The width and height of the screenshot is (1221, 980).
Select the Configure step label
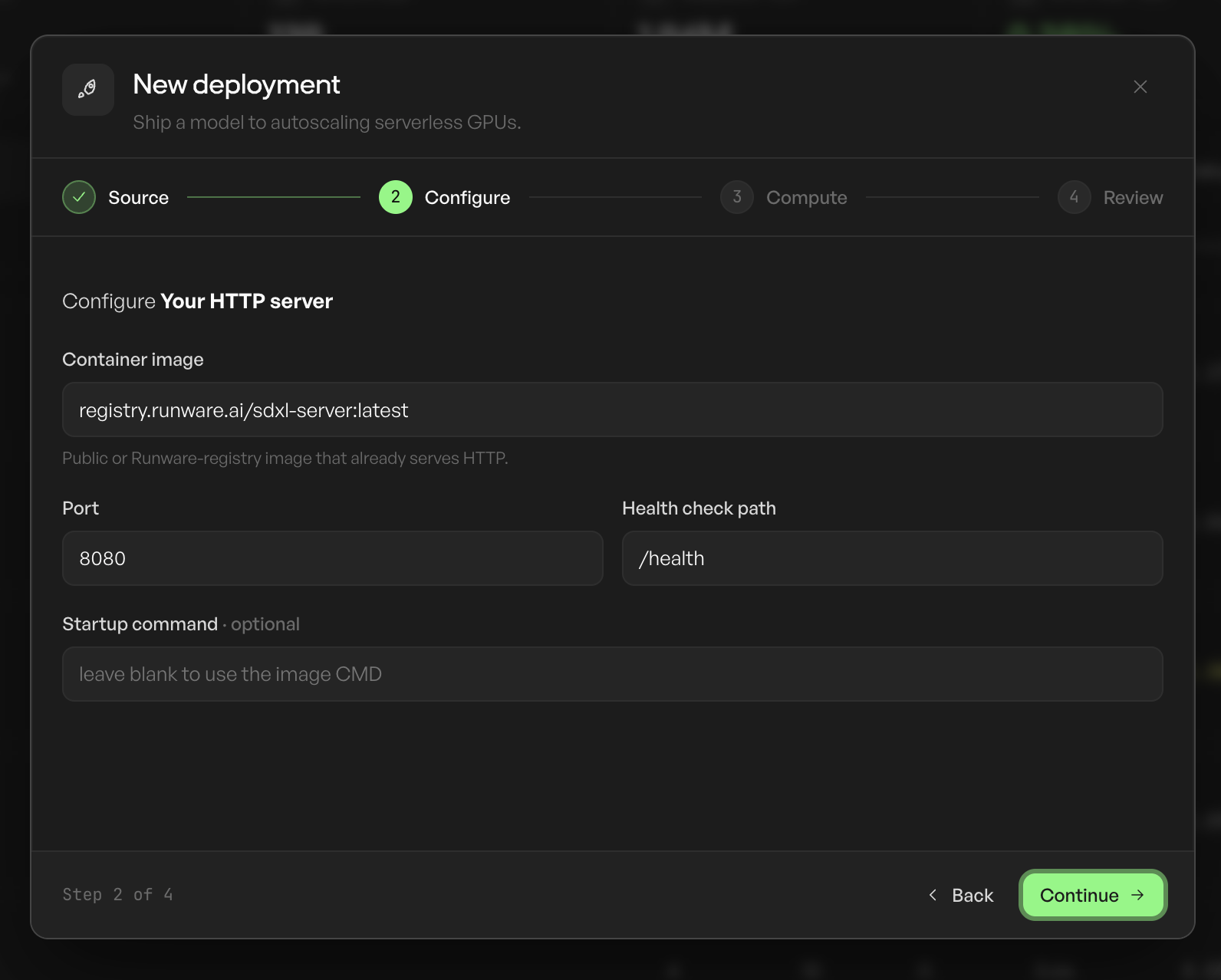pyautogui.click(x=467, y=198)
